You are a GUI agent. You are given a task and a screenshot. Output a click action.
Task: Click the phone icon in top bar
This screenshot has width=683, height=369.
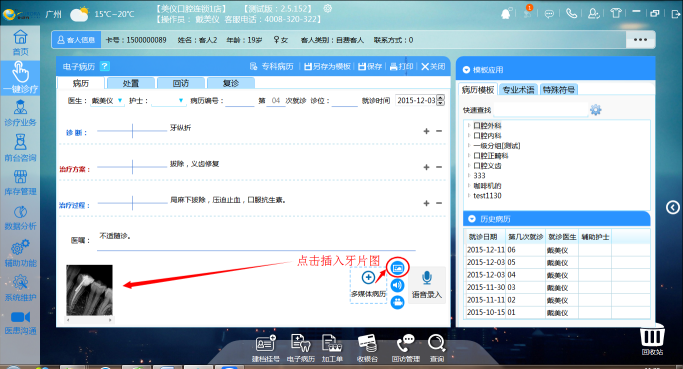[571, 14]
